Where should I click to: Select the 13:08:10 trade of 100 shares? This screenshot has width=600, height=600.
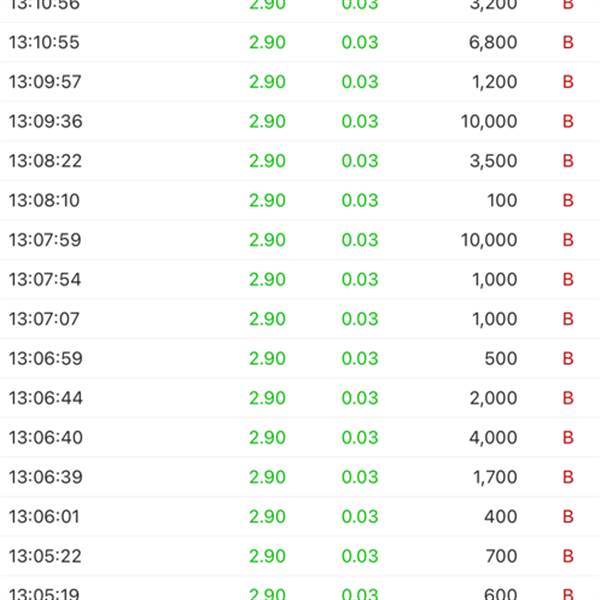pos(300,200)
